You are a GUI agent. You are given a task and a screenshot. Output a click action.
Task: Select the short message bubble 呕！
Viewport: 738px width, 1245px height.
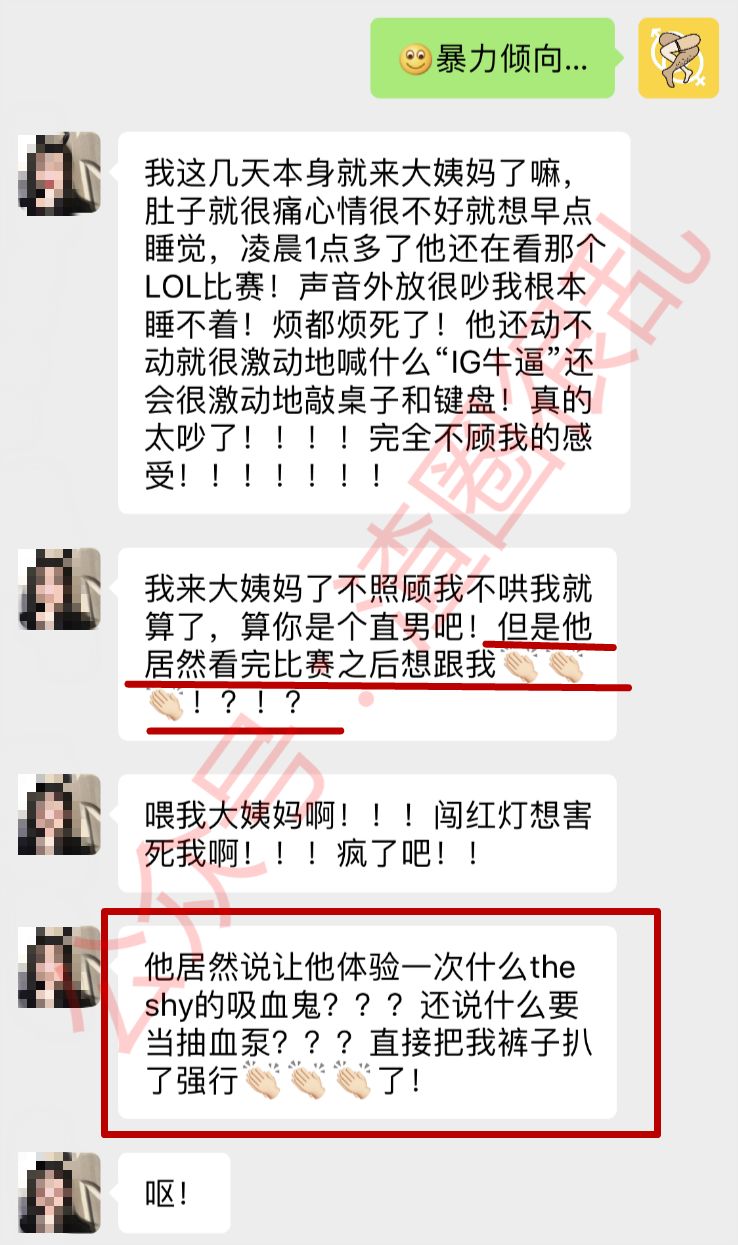pyautogui.click(x=174, y=1193)
